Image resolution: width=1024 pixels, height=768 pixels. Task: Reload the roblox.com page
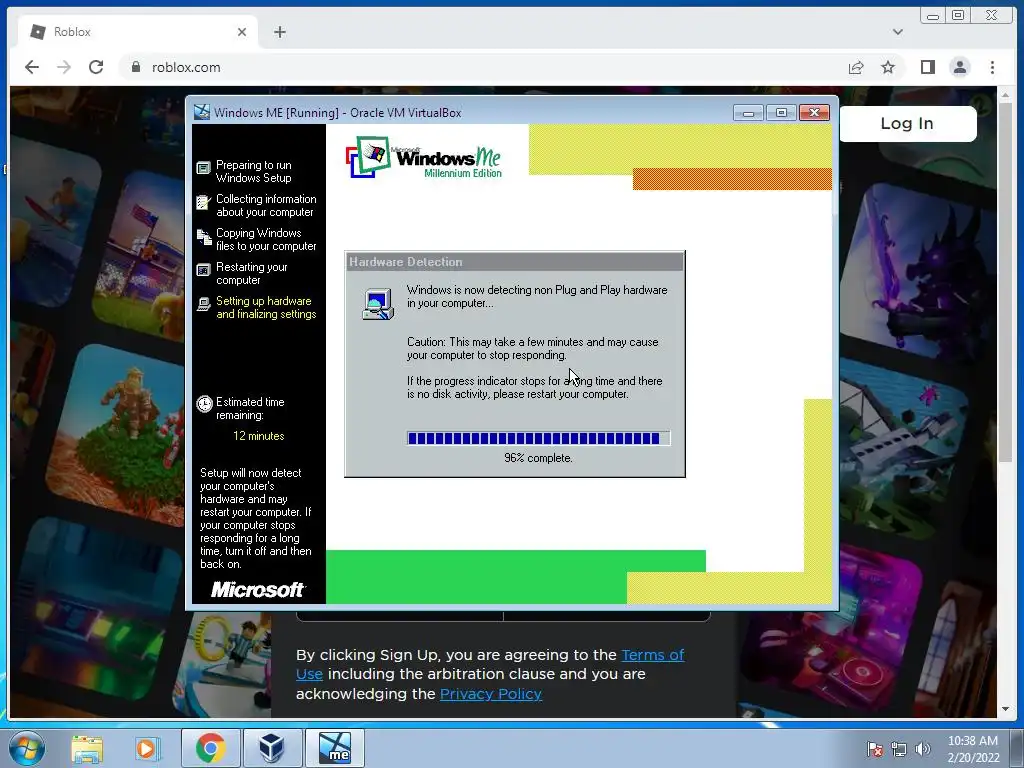[96, 67]
